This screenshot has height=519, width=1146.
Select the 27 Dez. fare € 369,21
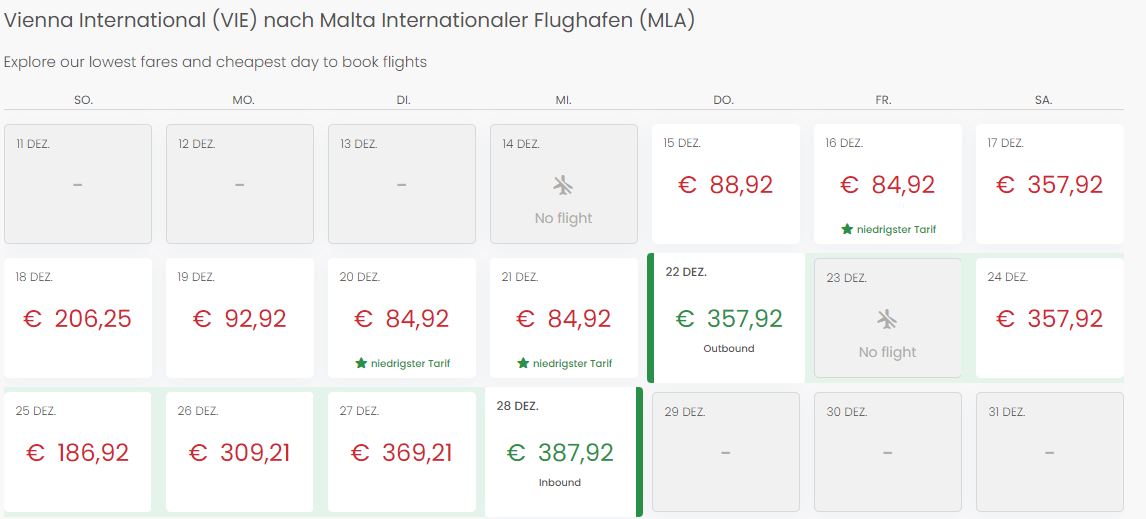(402, 452)
